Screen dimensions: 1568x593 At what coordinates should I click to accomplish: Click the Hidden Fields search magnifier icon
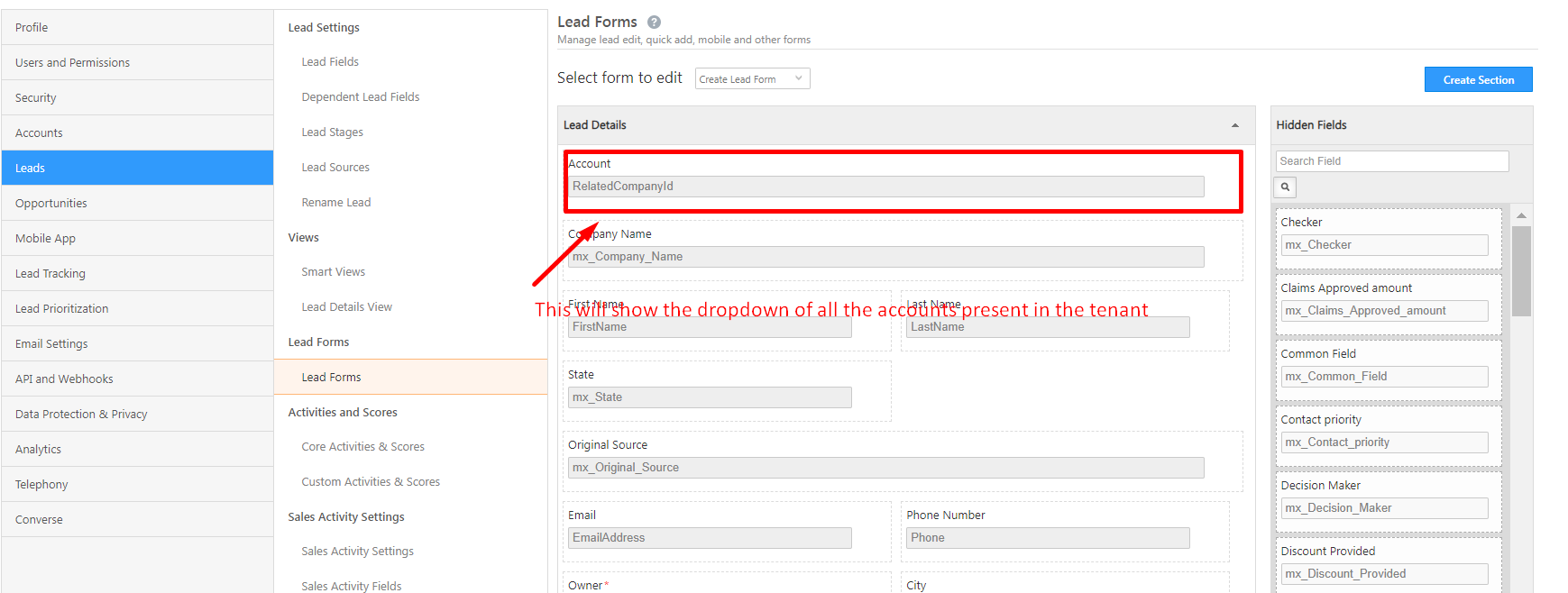click(x=1285, y=187)
